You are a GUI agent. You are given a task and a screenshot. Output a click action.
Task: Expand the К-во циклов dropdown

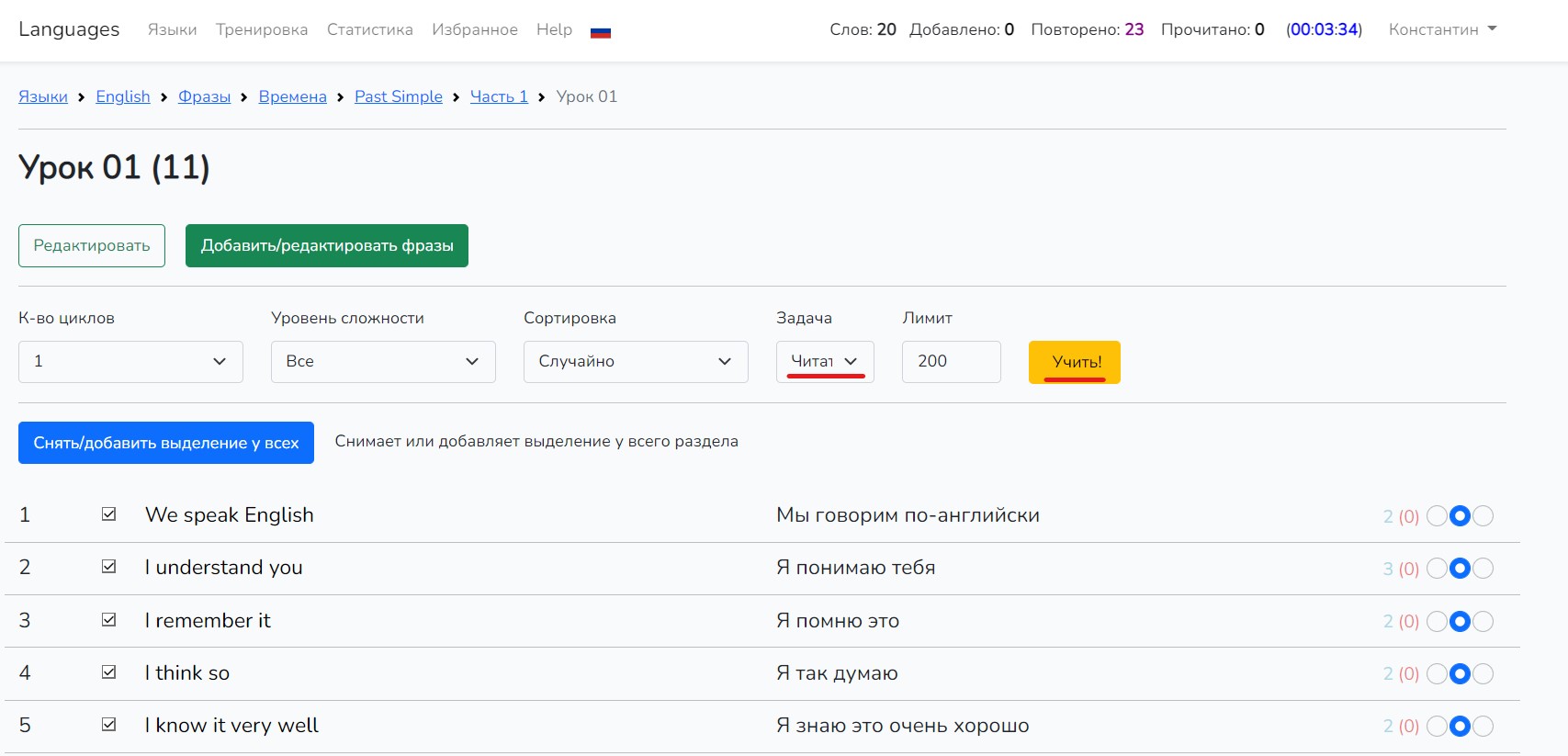click(130, 362)
